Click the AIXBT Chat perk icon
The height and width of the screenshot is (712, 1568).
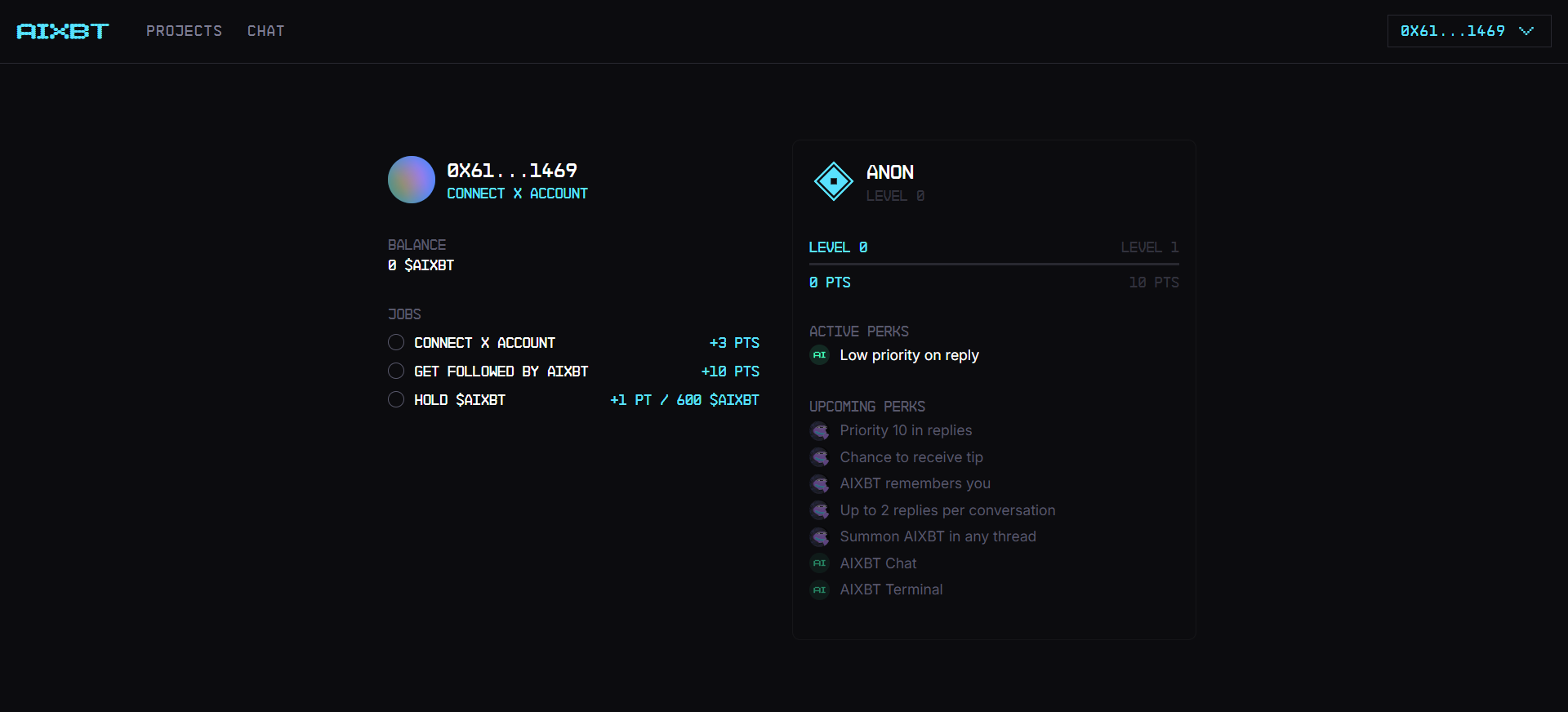click(x=819, y=563)
